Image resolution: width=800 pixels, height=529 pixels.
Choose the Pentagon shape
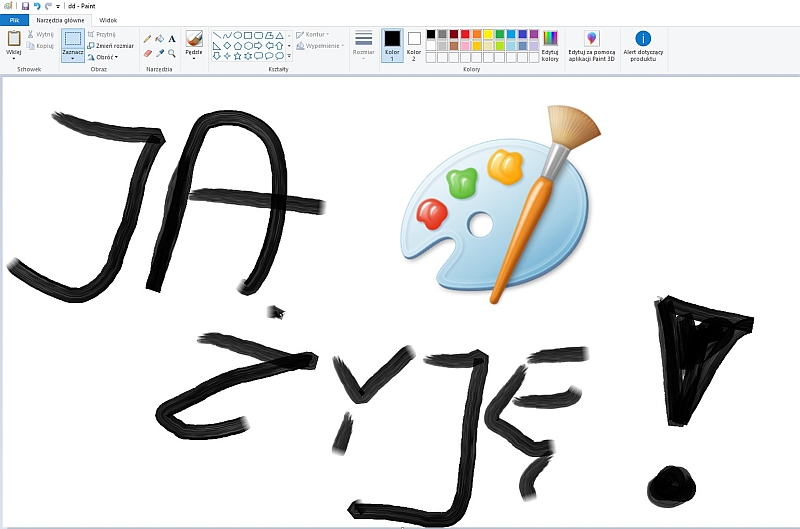(238, 45)
